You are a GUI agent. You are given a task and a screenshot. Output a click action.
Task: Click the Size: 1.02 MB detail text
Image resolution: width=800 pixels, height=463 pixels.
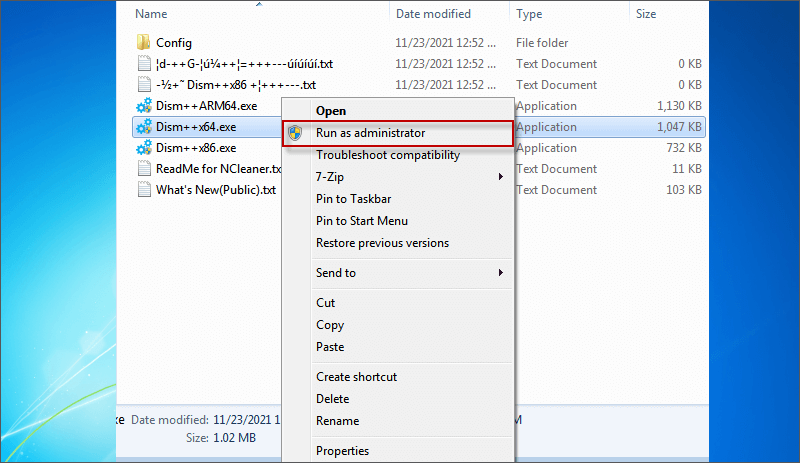(221, 437)
